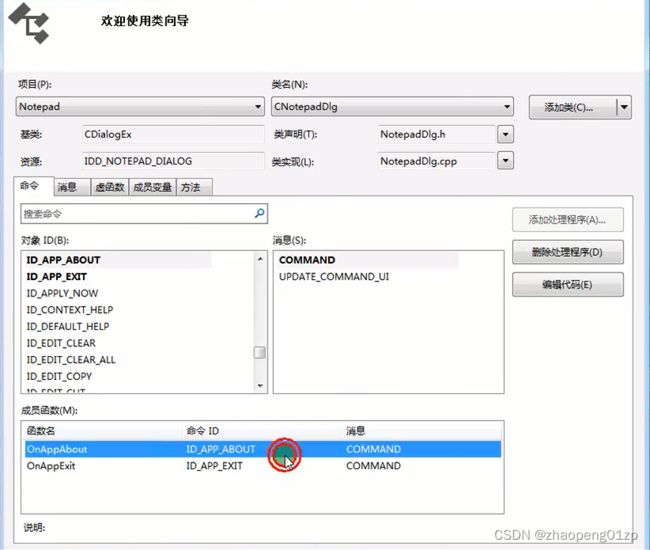
Task: Open dropdown next to NotepadDlg.cpp
Action: (x=505, y=161)
